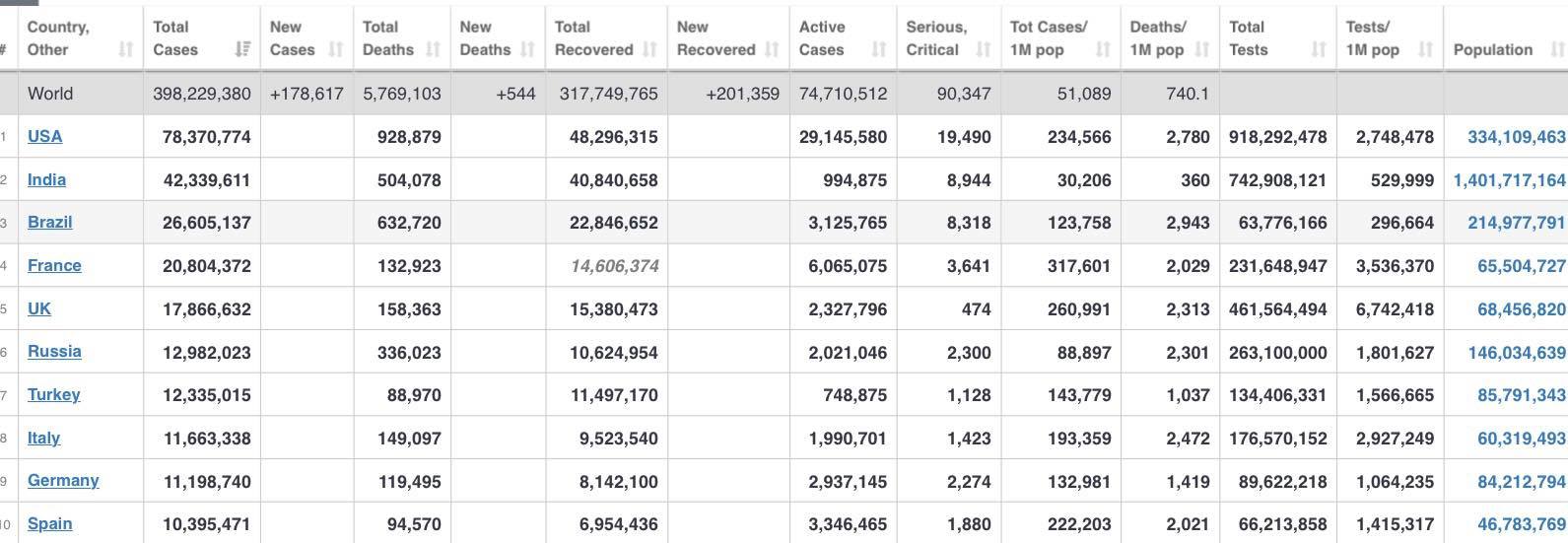The height and width of the screenshot is (543, 1568).
Task: Click New Recovered sort arrow icon
Action: 772,49
